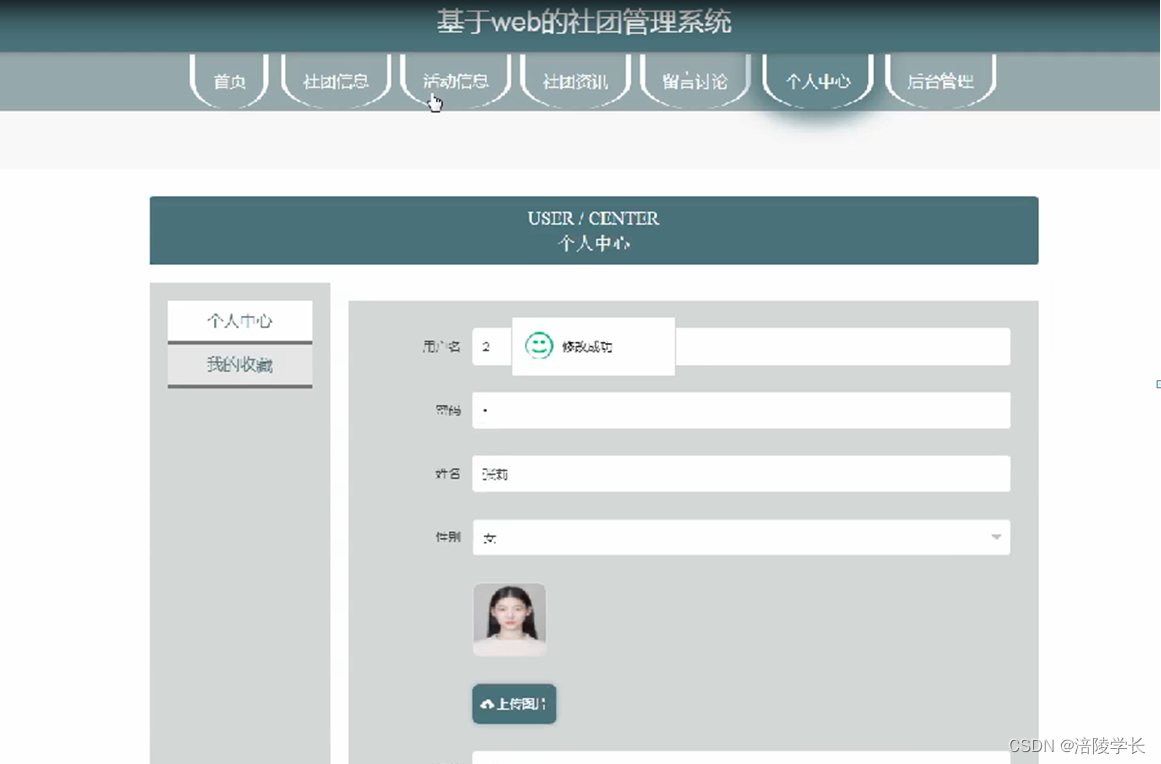Go to 留言讨论 discussion board

tap(694, 80)
